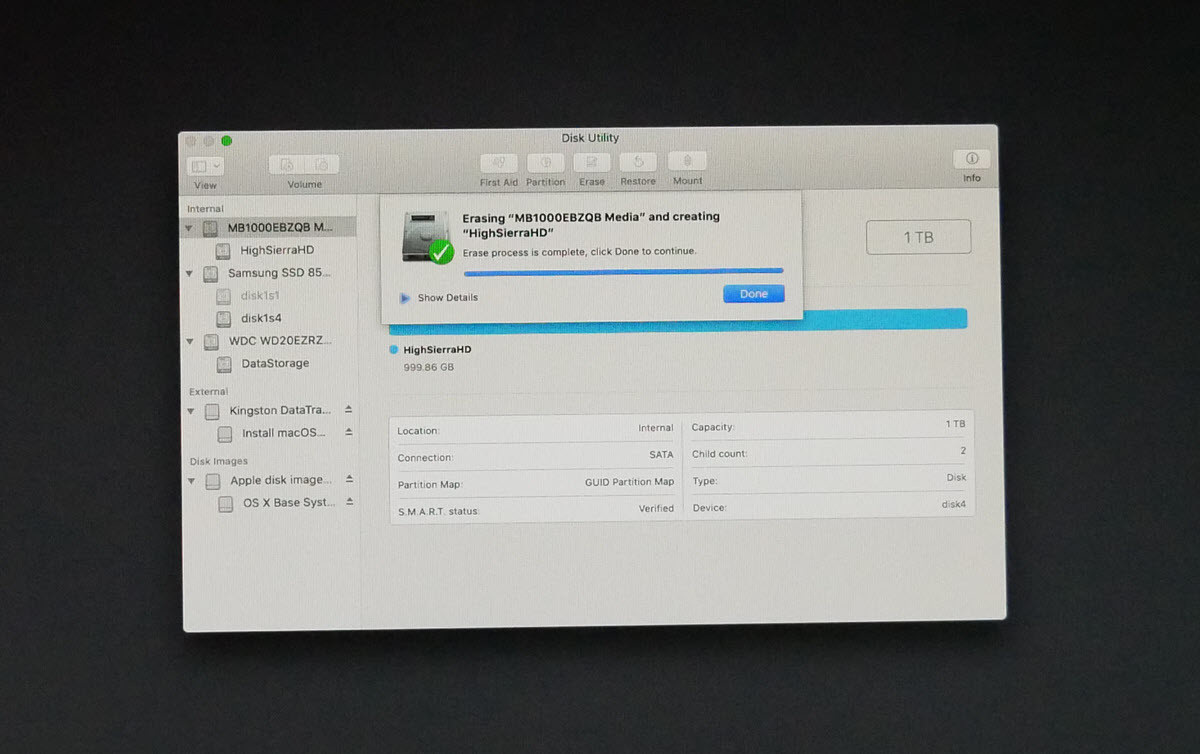Collapse the Samsung SSD disk tree arrow
This screenshot has height=754, width=1200.
coord(190,273)
